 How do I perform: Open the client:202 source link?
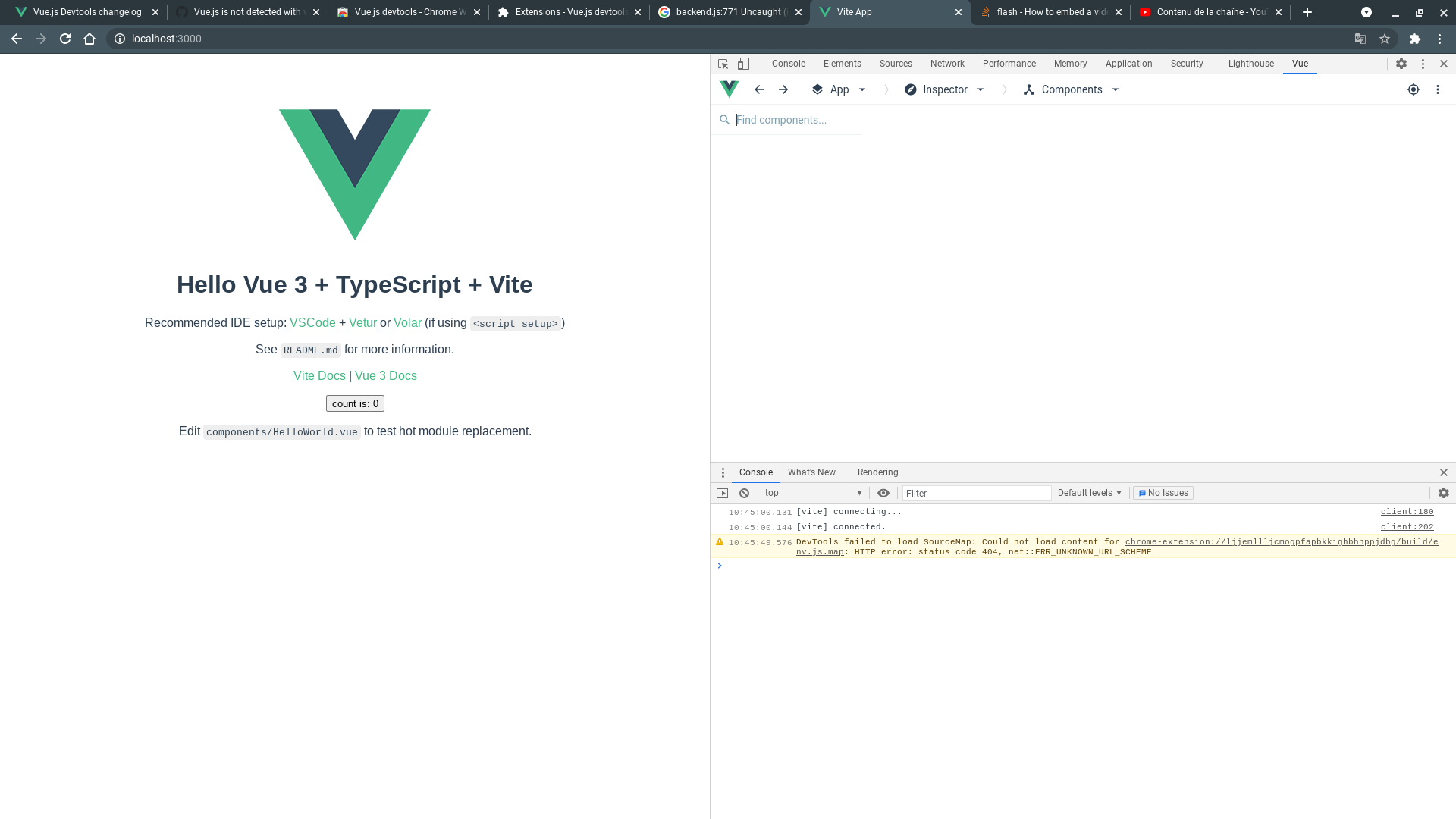click(x=1407, y=527)
